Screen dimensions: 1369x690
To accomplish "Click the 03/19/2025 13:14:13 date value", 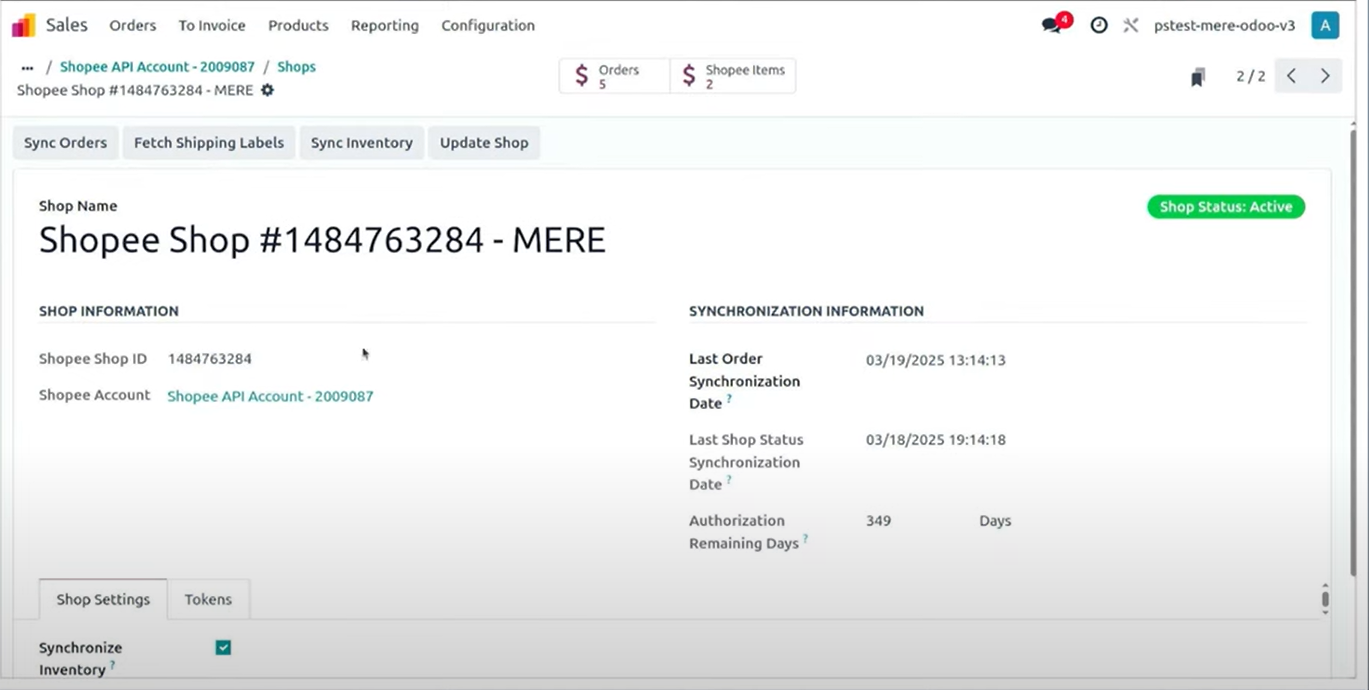I will pyautogui.click(x=935, y=360).
